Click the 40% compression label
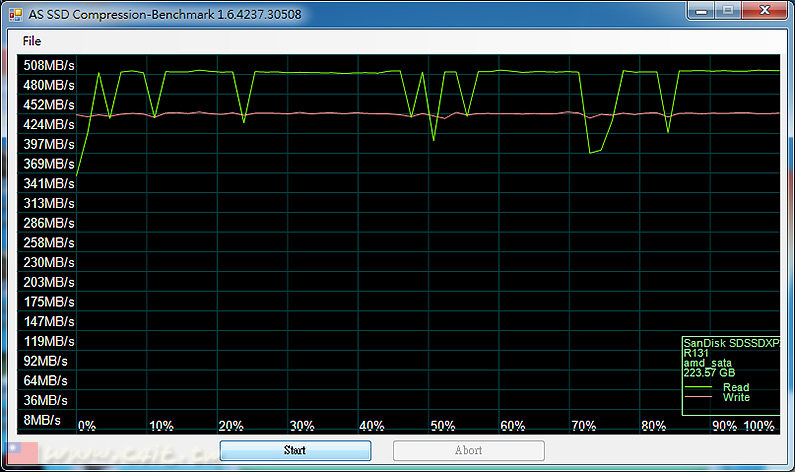The image size is (795, 472). (x=372, y=426)
